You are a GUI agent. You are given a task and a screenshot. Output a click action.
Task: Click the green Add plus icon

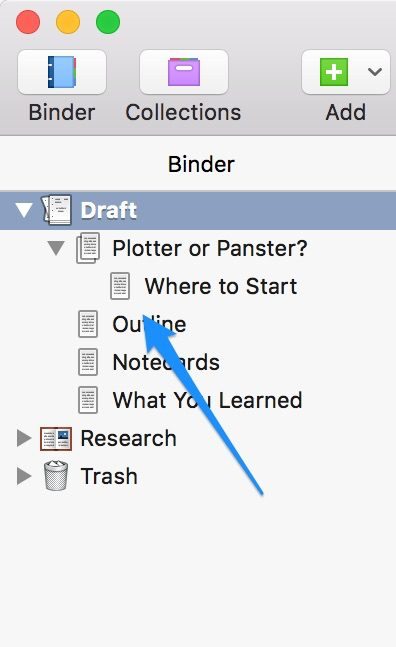[x=334, y=72]
